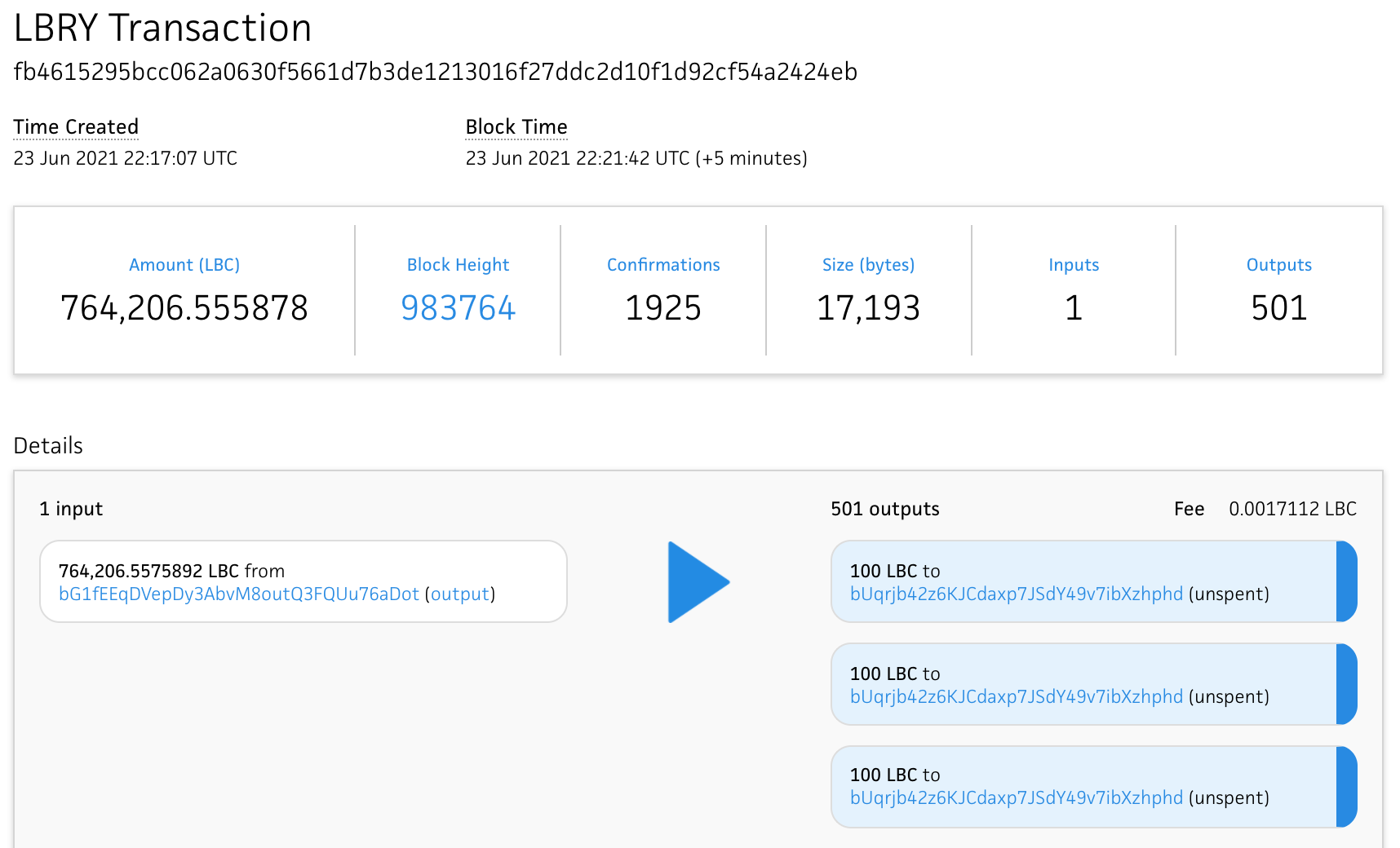Click the Fee label
The image size is (1400, 848).
1189,509
